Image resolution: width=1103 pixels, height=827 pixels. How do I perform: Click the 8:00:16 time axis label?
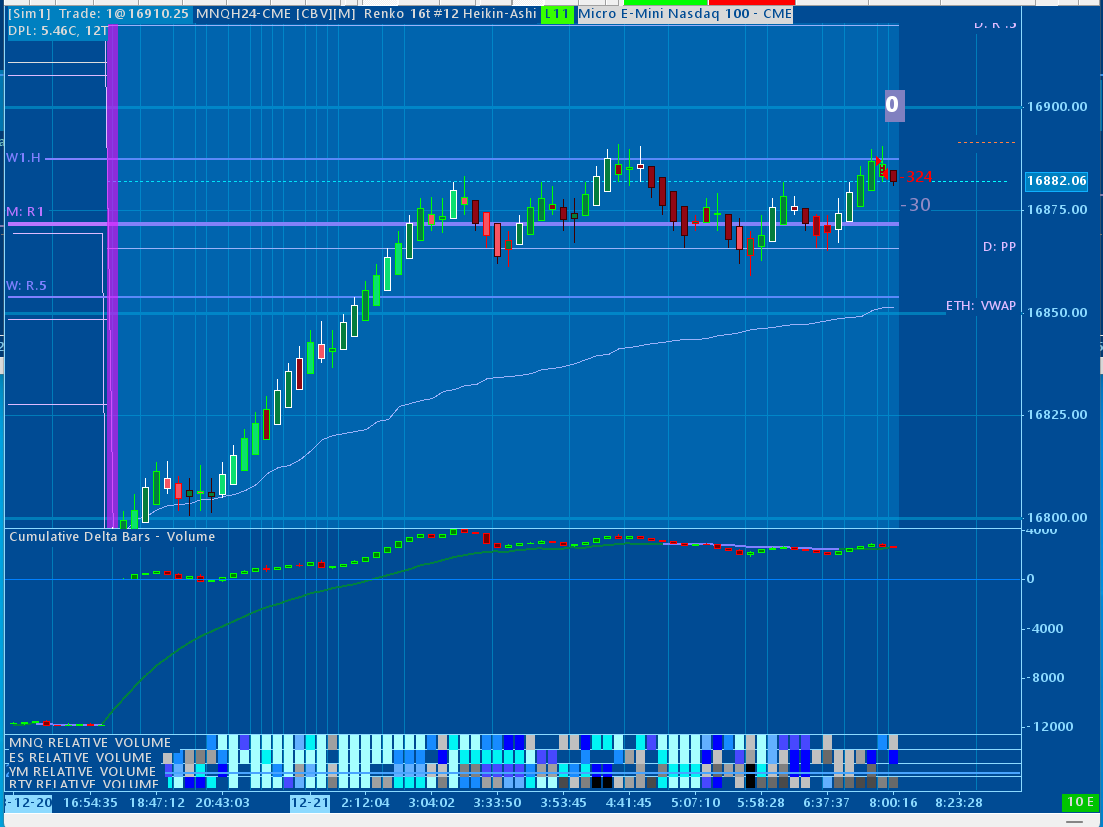pos(893,802)
